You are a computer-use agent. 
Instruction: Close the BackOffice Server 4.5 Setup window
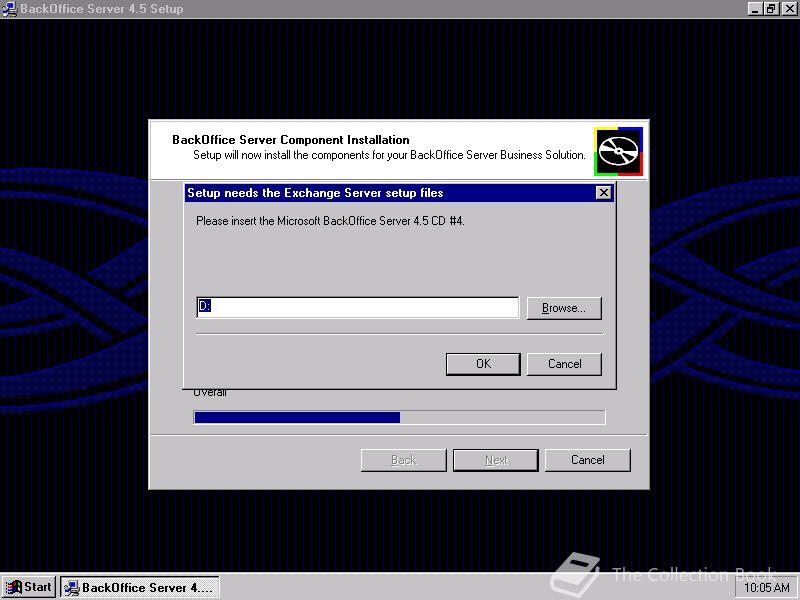click(x=789, y=9)
